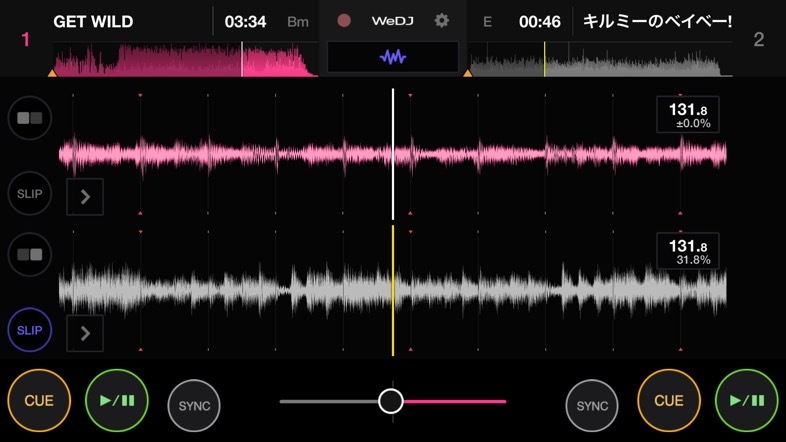Disable the purple SLIP on deck 2
Viewport: 786px width, 442px height.
pyautogui.click(x=30, y=330)
